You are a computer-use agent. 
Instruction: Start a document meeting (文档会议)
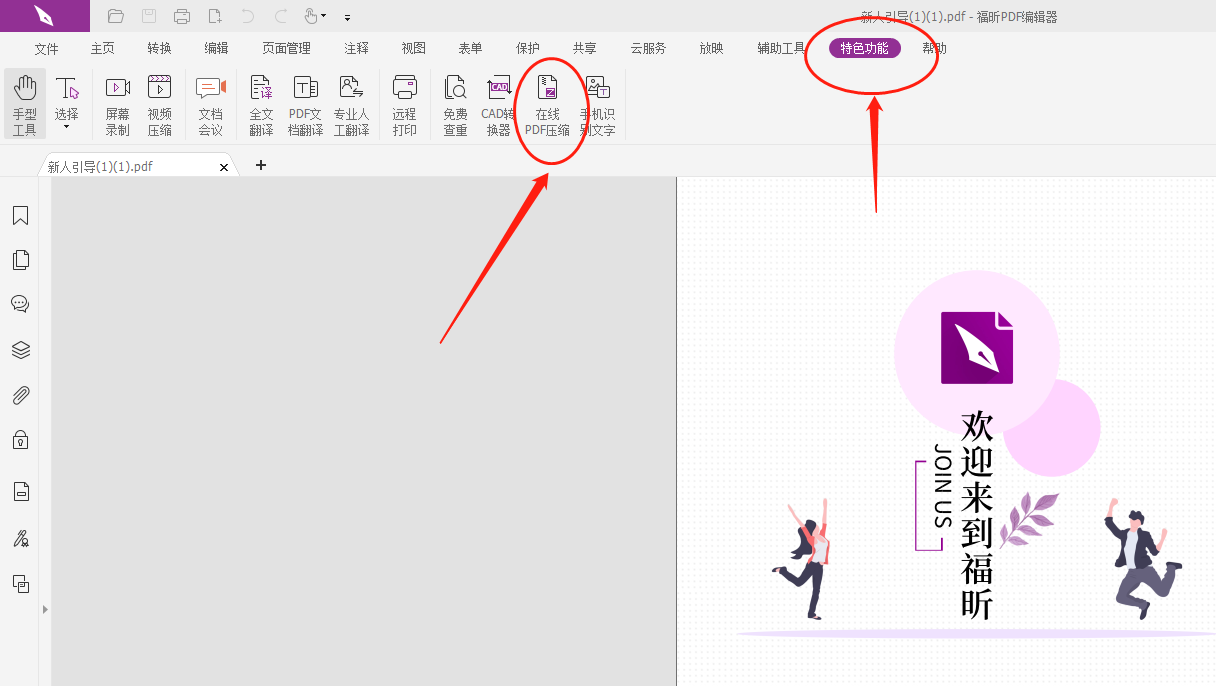(210, 104)
